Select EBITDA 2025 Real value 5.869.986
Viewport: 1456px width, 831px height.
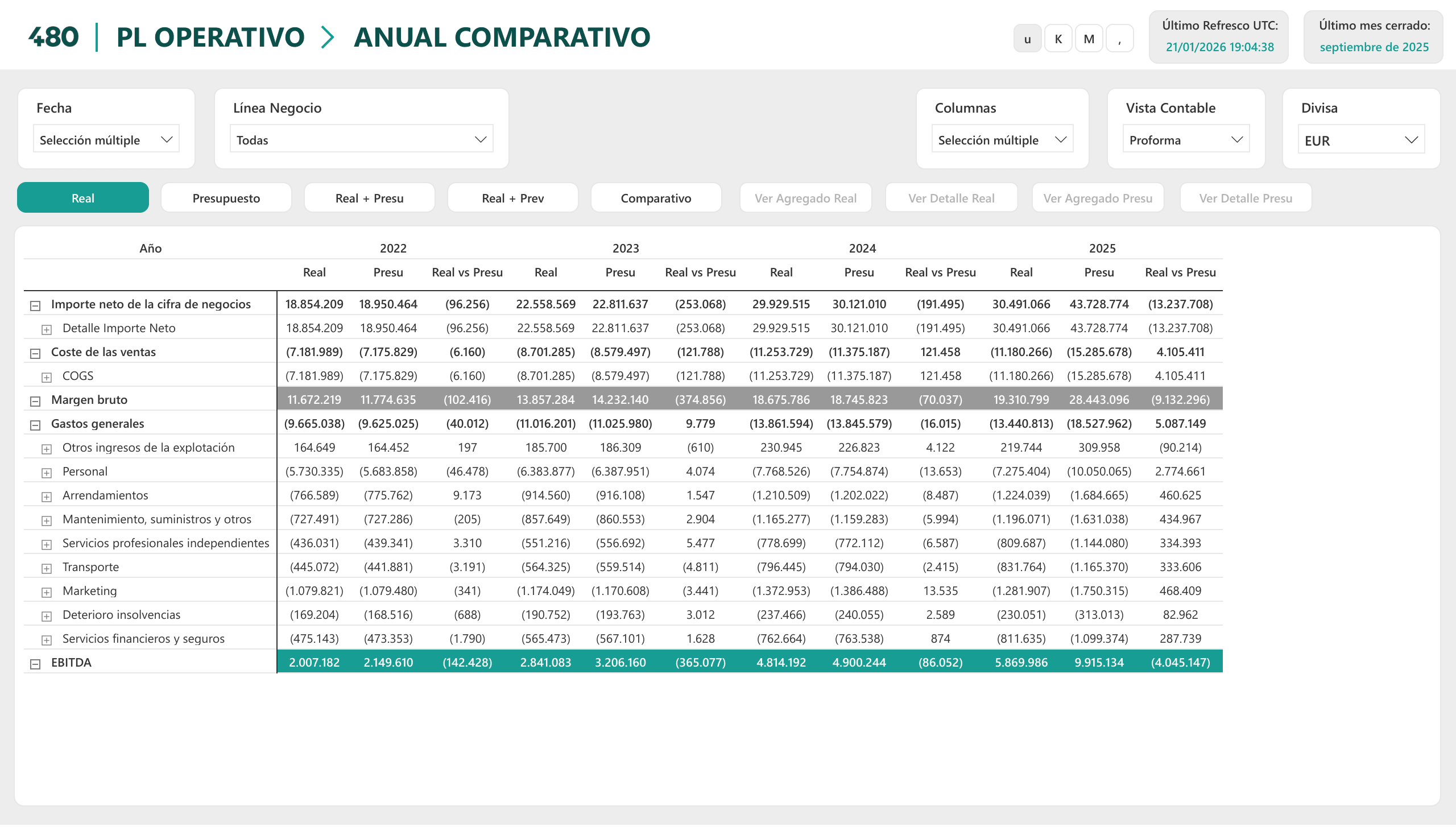point(1021,663)
